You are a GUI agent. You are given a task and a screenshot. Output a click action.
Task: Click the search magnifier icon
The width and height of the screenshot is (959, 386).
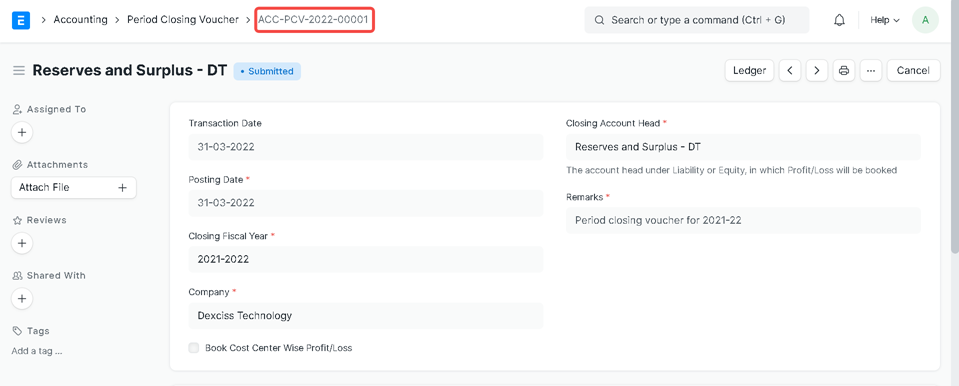tap(599, 20)
